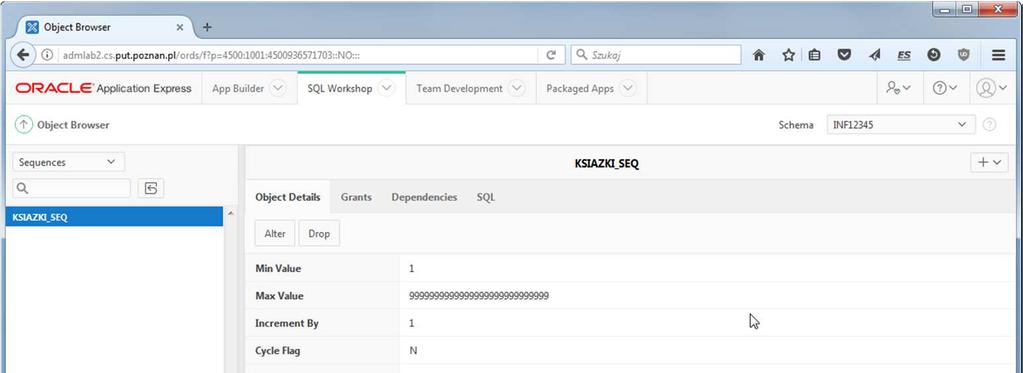This screenshot has height=373, width=1023.
Task: Expand the SQL Workshop dropdown arrow
Action: pyautogui.click(x=386, y=88)
